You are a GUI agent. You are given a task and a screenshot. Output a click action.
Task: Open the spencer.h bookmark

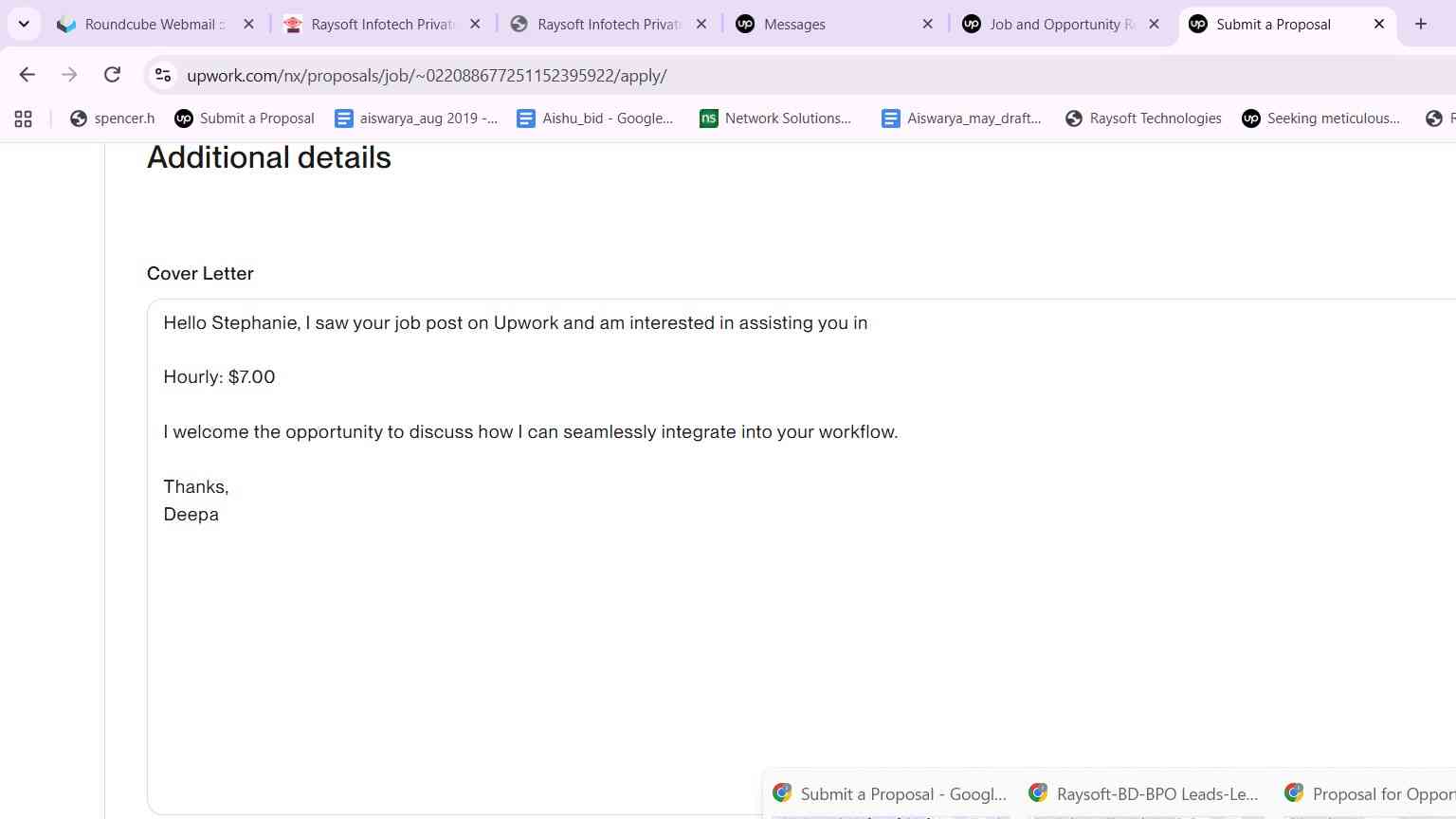[112, 118]
